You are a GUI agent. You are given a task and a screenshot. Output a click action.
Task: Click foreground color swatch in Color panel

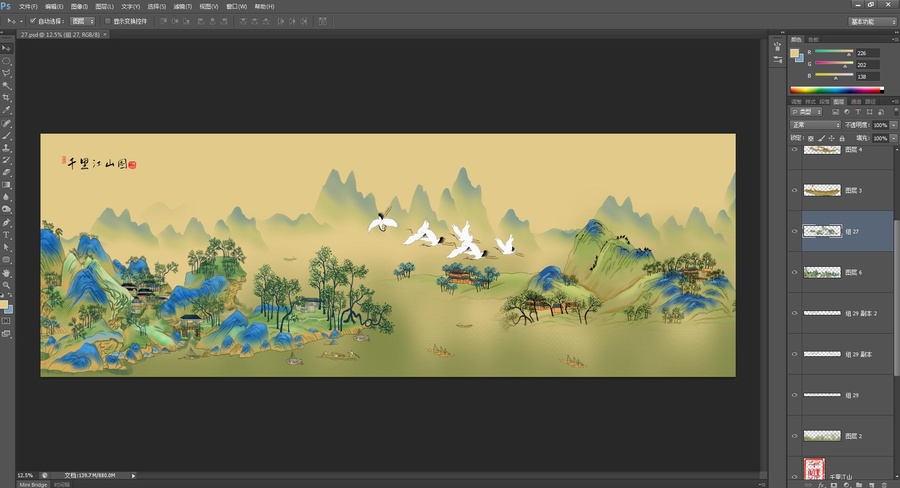click(794, 53)
